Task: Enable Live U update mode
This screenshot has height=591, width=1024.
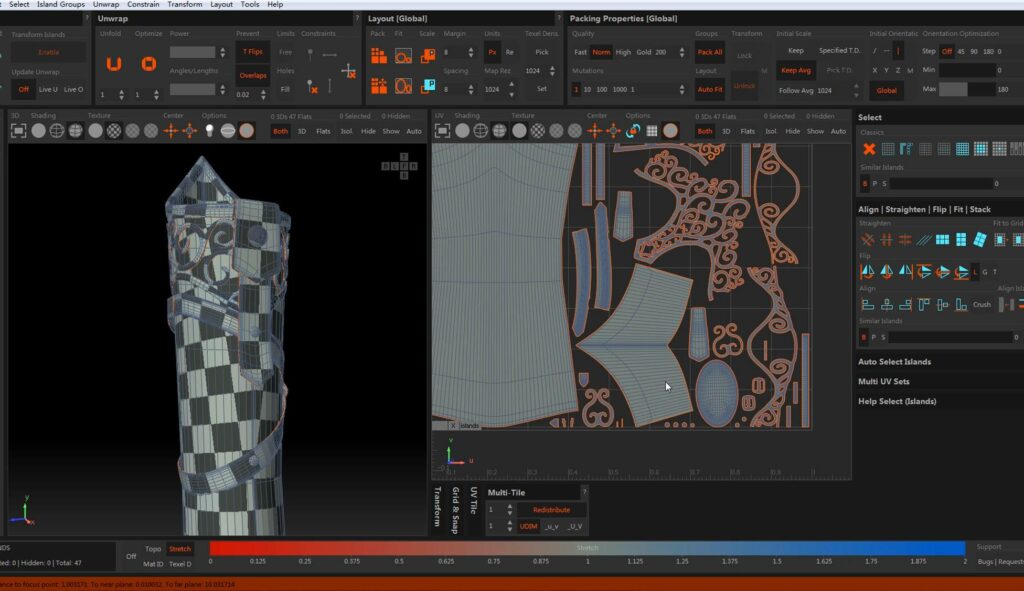Action: pyautogui.click(x=48, y=89)
